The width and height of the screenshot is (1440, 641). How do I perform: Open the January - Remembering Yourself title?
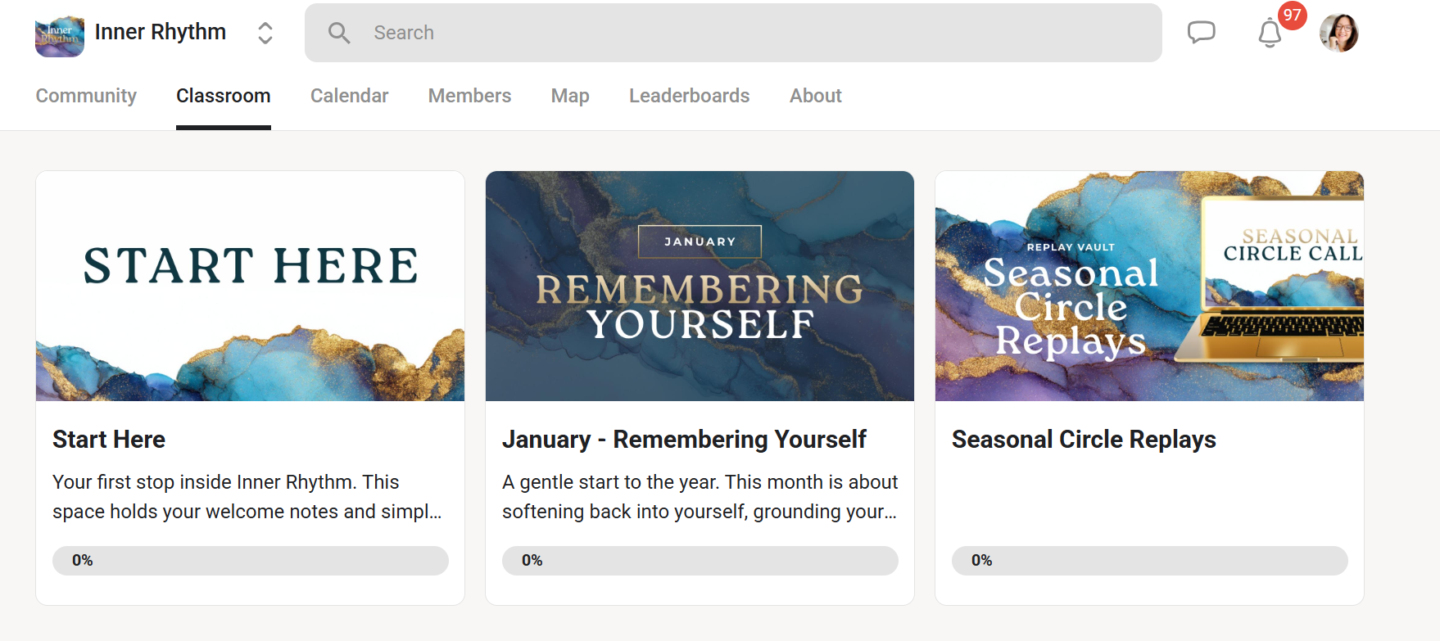(684, 439)
